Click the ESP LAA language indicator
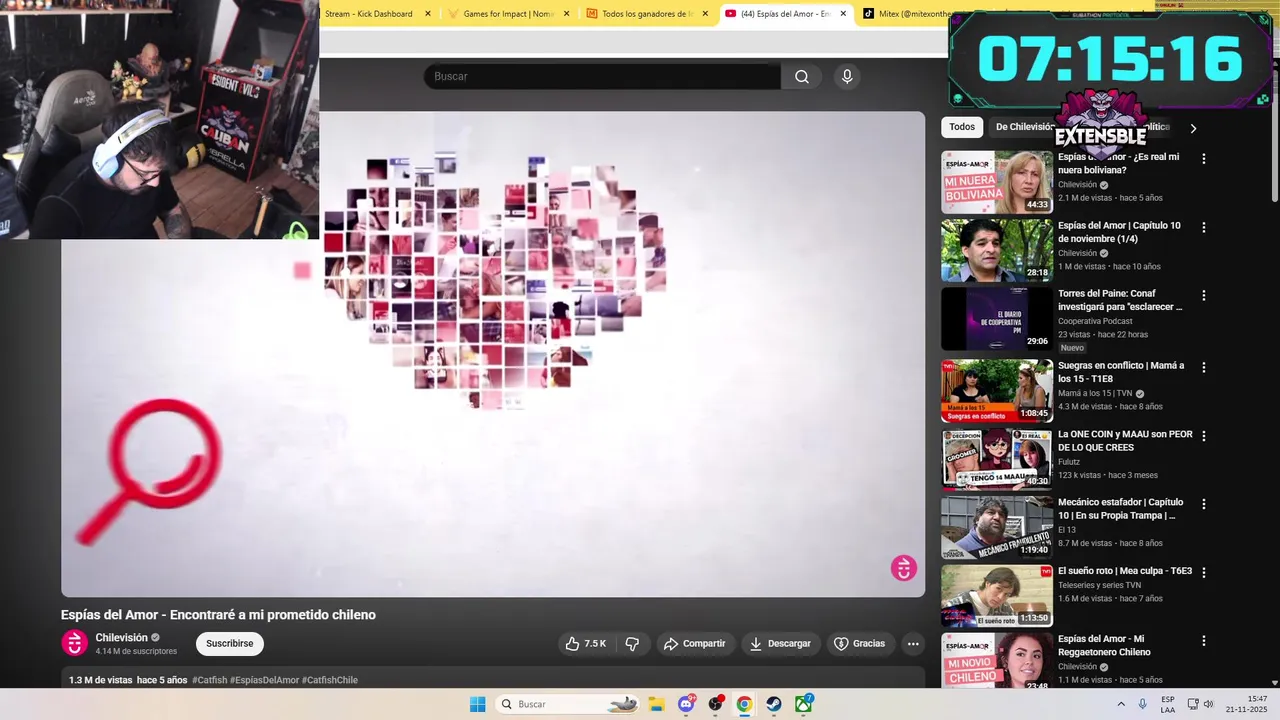1280x720 pixels. point(1168,704)
